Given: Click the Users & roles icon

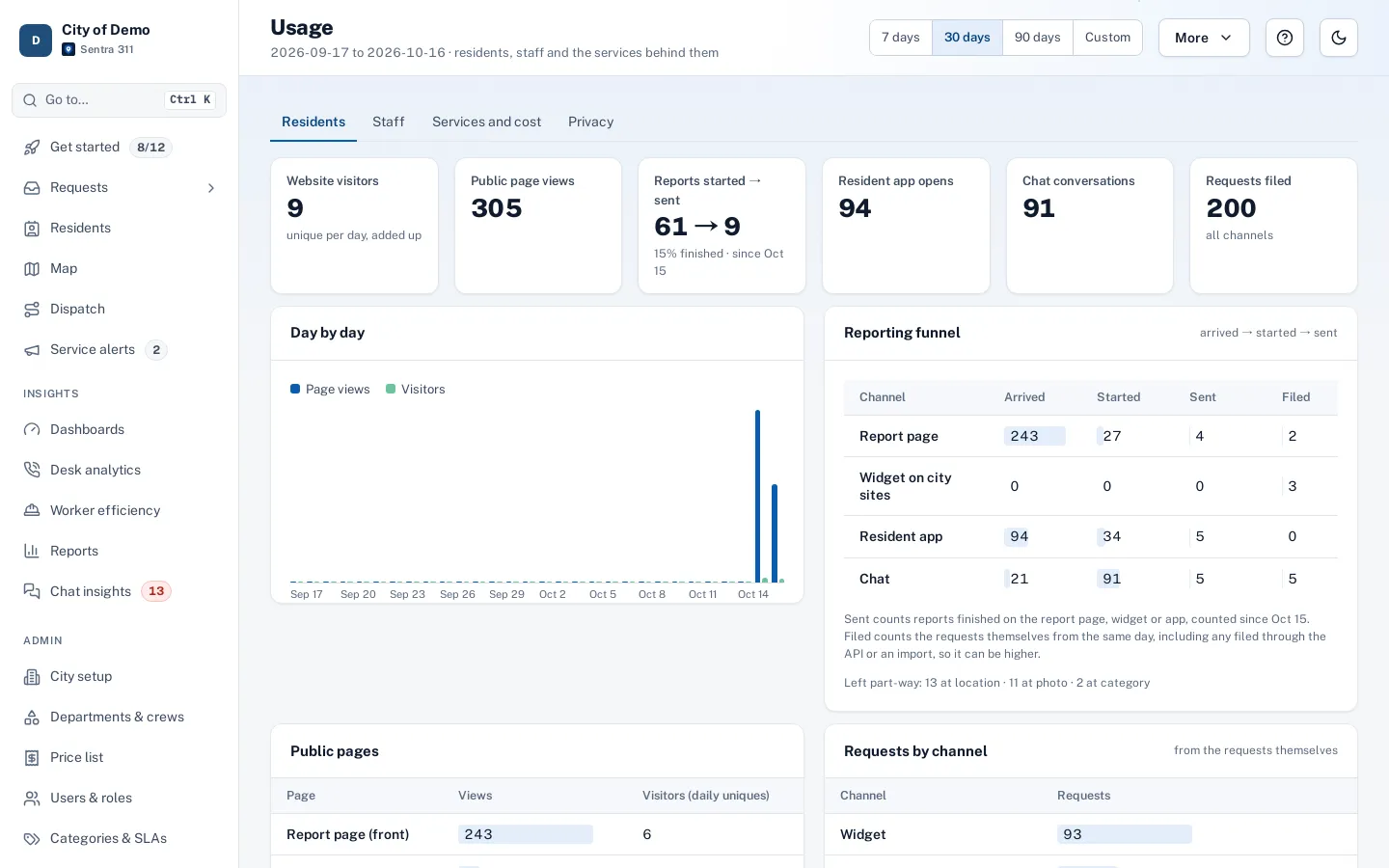Looking at the screenshot, I should click(32, 799).
